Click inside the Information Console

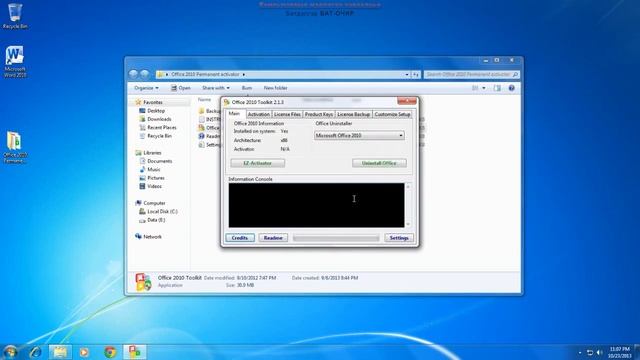click(x=316, y=205)
